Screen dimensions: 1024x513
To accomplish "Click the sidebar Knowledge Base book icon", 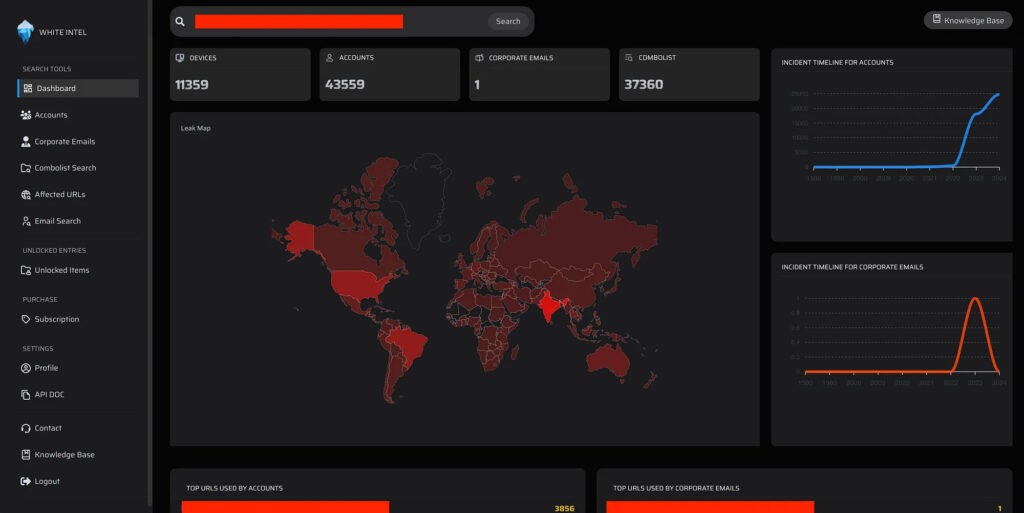I will pos(25,455).
